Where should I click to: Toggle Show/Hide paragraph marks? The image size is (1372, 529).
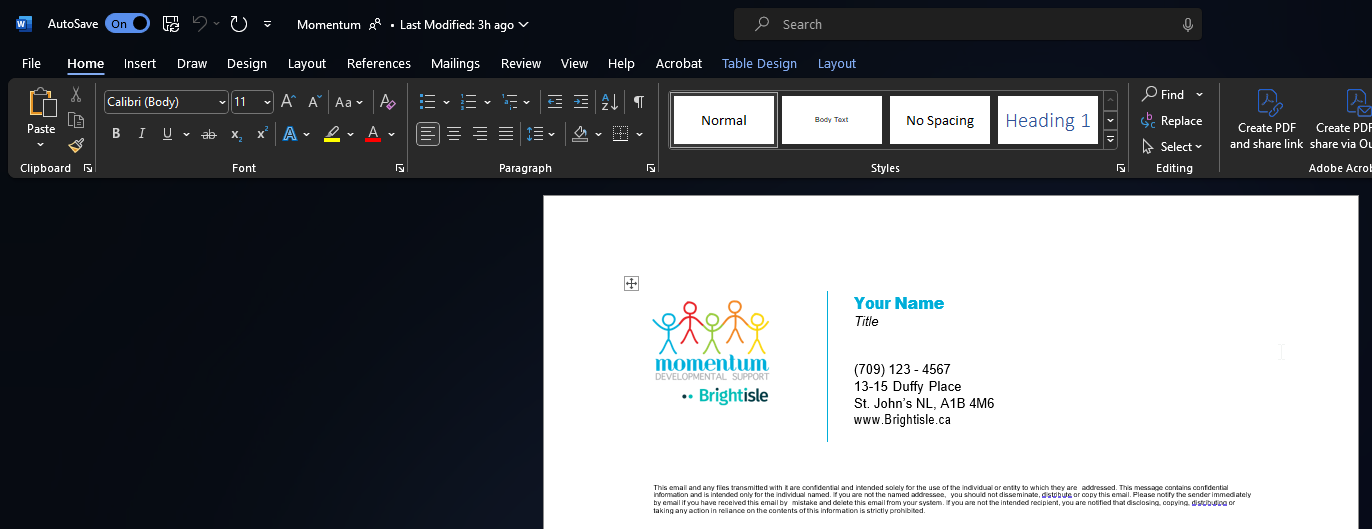[x=638, y=102]
